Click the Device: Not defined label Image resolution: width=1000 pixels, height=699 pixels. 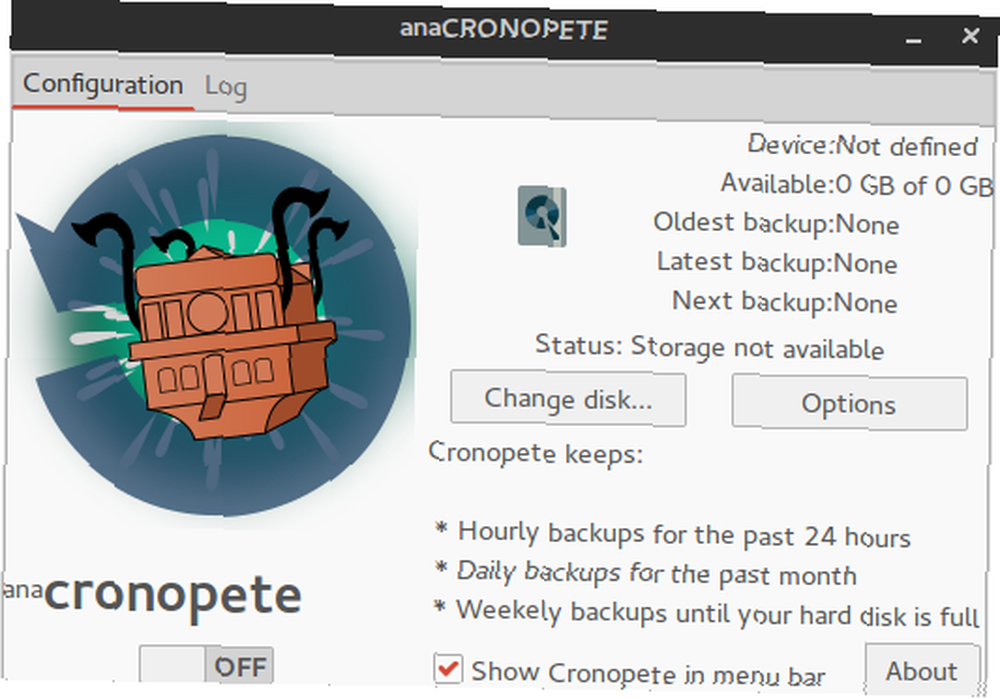862,145
